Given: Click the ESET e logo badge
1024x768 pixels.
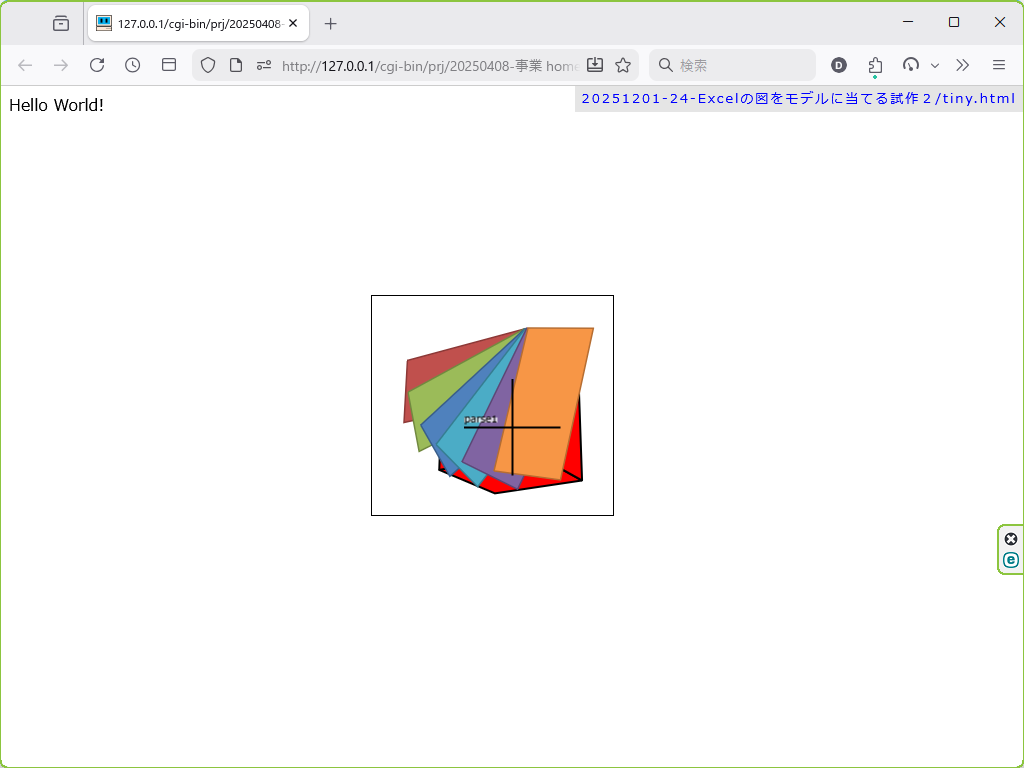Looking at the screenshot, I should pos(1011,560).
